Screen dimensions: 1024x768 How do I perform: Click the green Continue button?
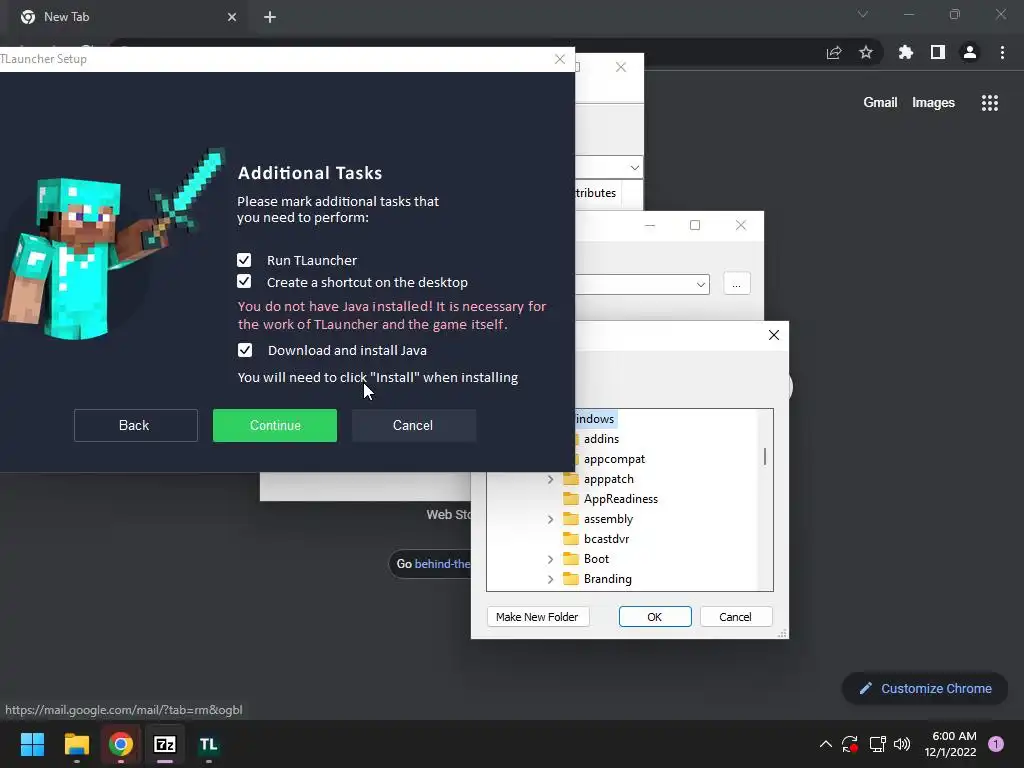point(275,425)
